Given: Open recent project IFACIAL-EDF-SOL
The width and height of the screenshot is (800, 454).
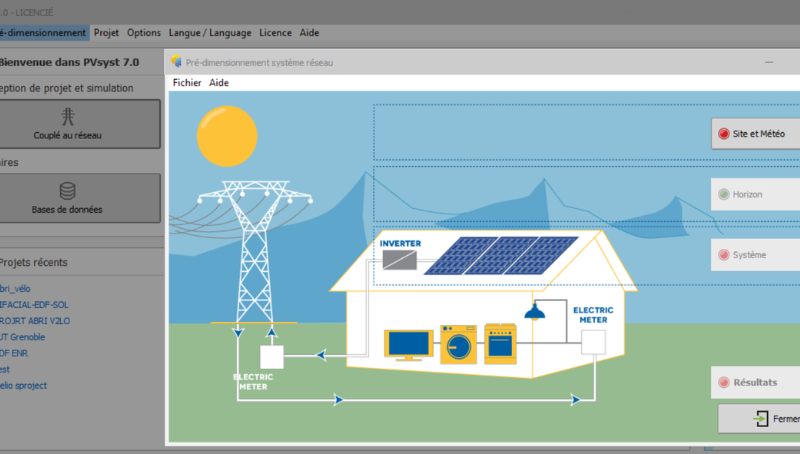Looking at the screenshot, I should pos(34,304).
